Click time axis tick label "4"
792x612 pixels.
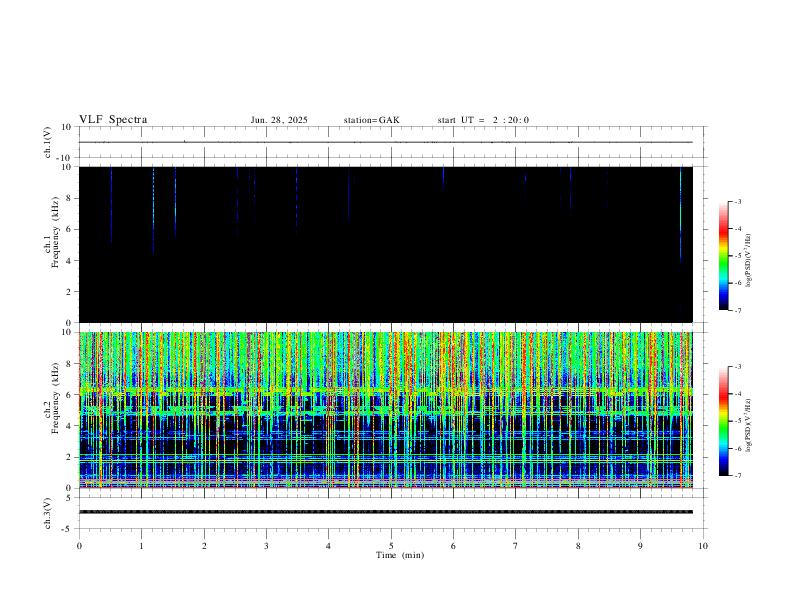(329, 546)
